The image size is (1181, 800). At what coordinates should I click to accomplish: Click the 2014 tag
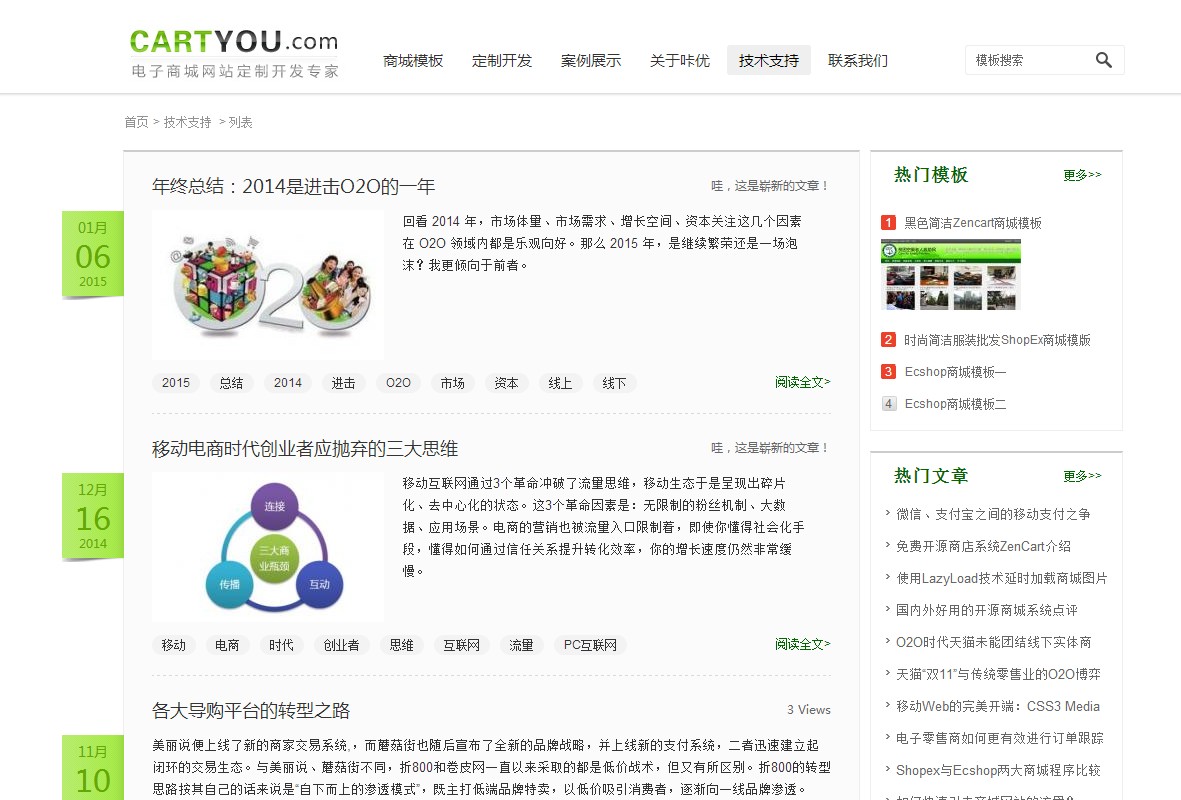click(288, 383)
